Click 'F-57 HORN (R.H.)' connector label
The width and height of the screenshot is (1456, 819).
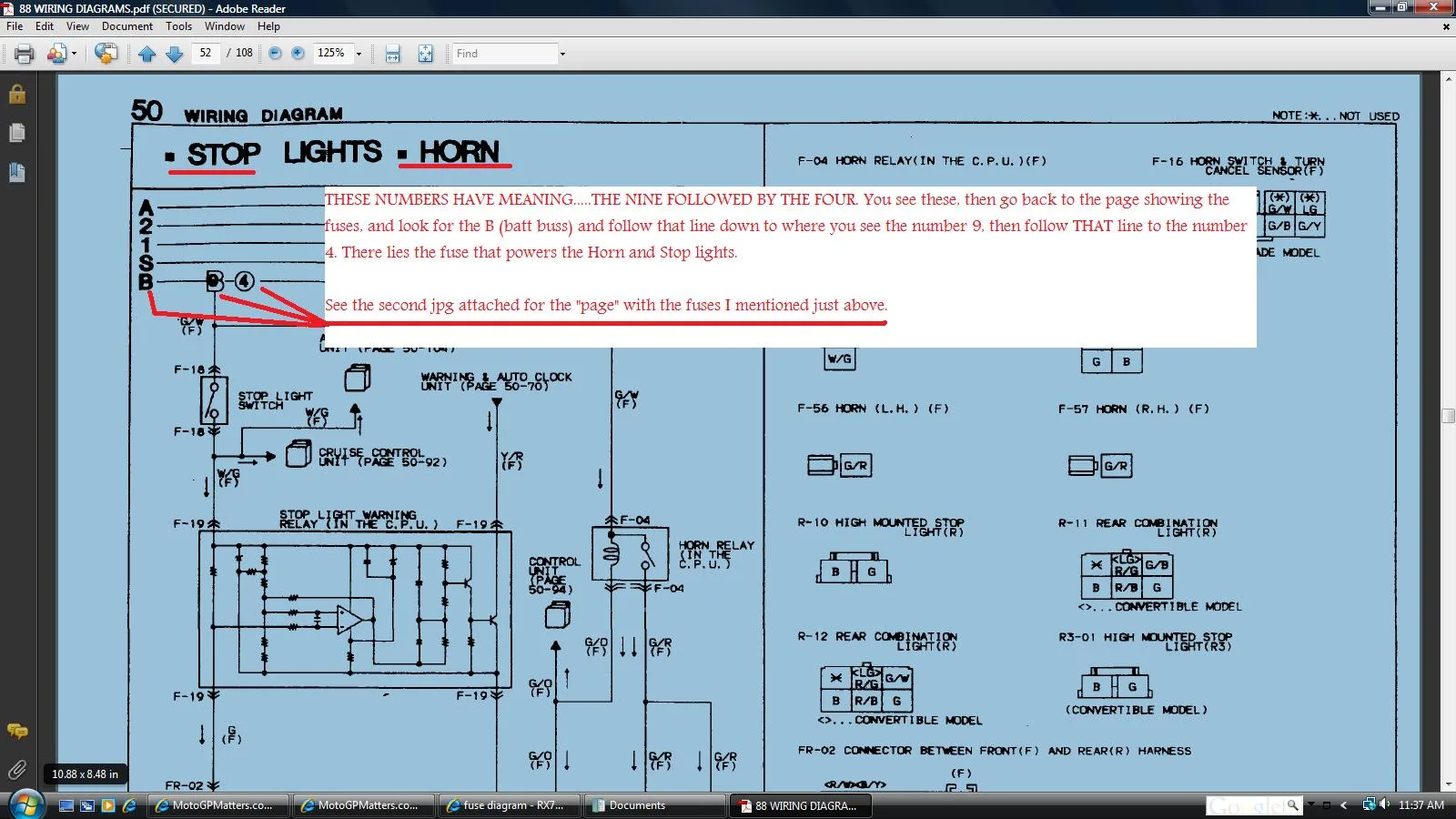click(1134, 409)
